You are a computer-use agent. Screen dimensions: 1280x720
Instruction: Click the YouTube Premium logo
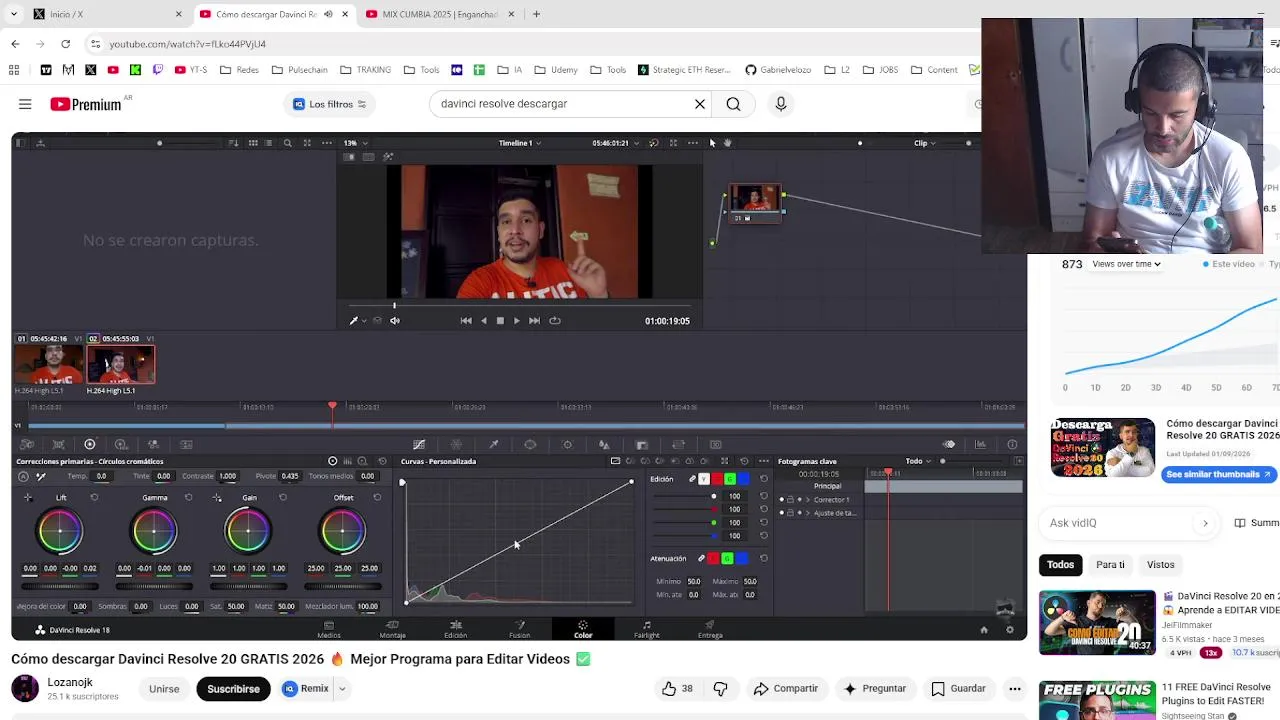pos(86,104)
